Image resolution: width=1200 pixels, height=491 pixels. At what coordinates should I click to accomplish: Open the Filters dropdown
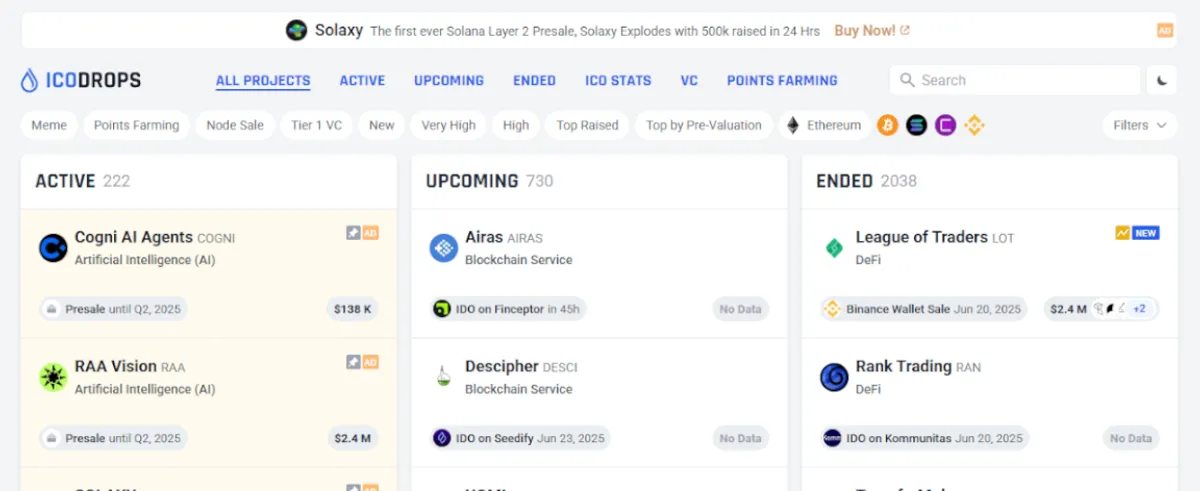pyautogui.click(x=1140, y=125)
